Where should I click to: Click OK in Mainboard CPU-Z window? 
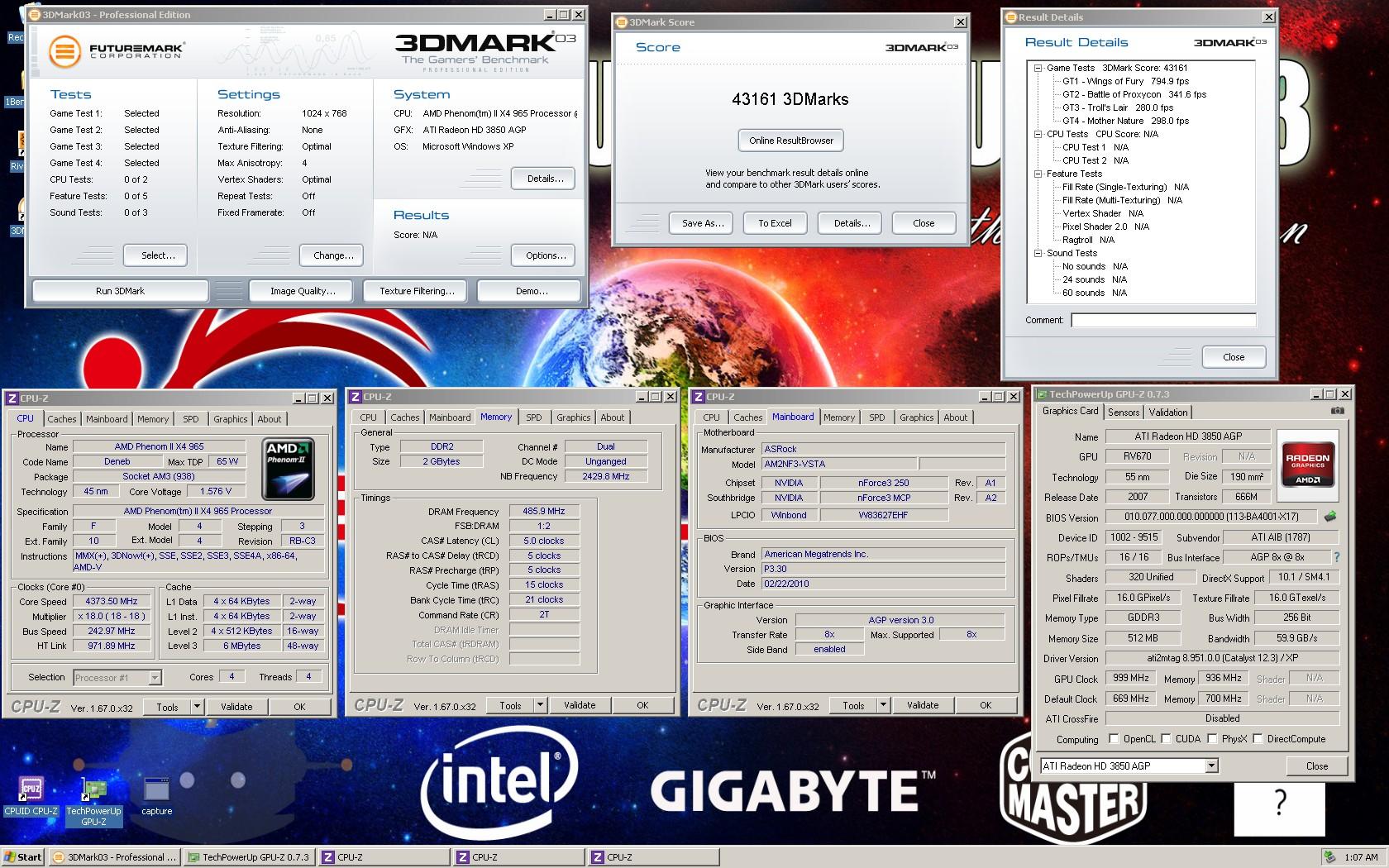(985, 705)
